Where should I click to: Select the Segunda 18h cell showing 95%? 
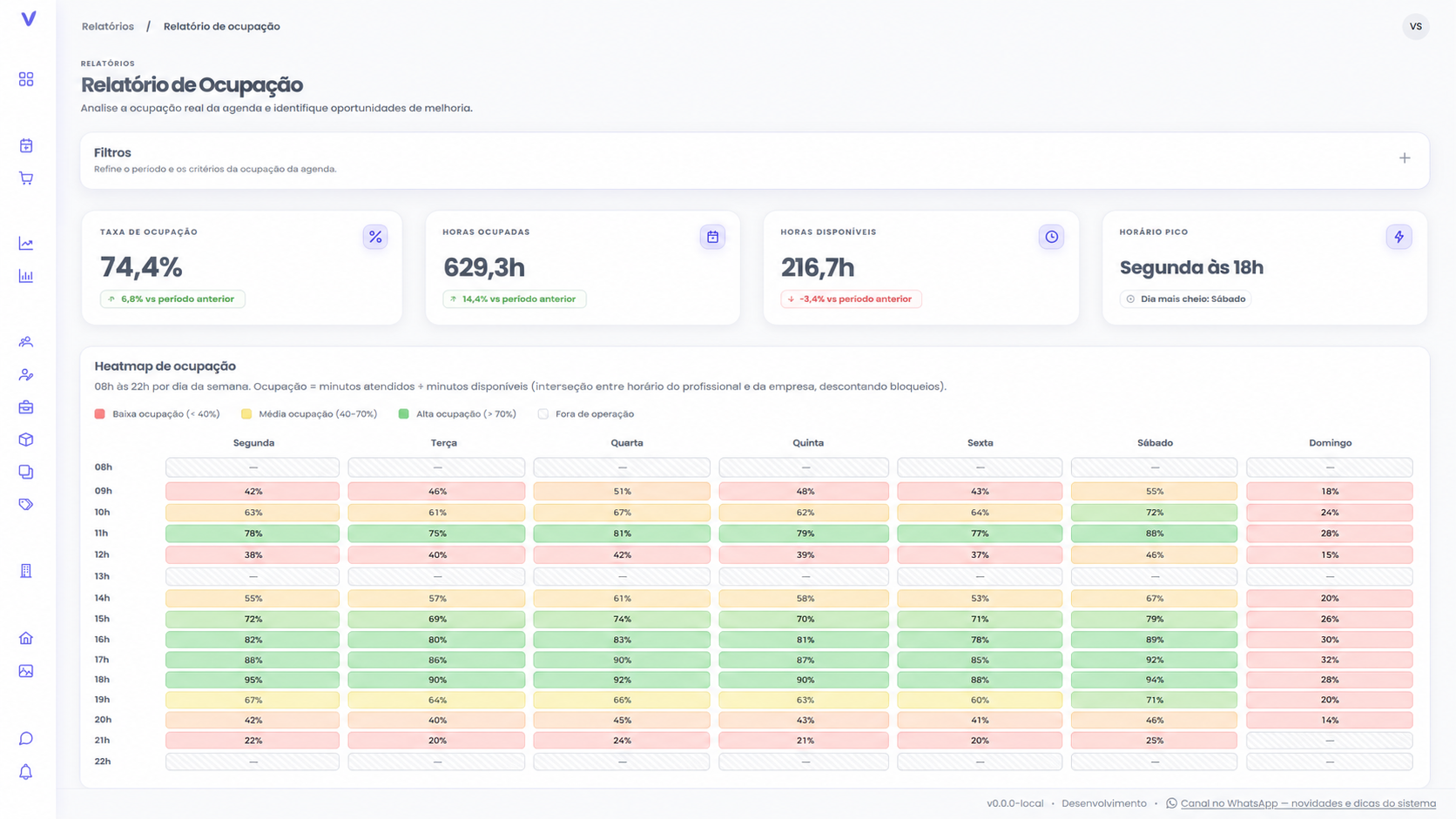pos(253,680)
